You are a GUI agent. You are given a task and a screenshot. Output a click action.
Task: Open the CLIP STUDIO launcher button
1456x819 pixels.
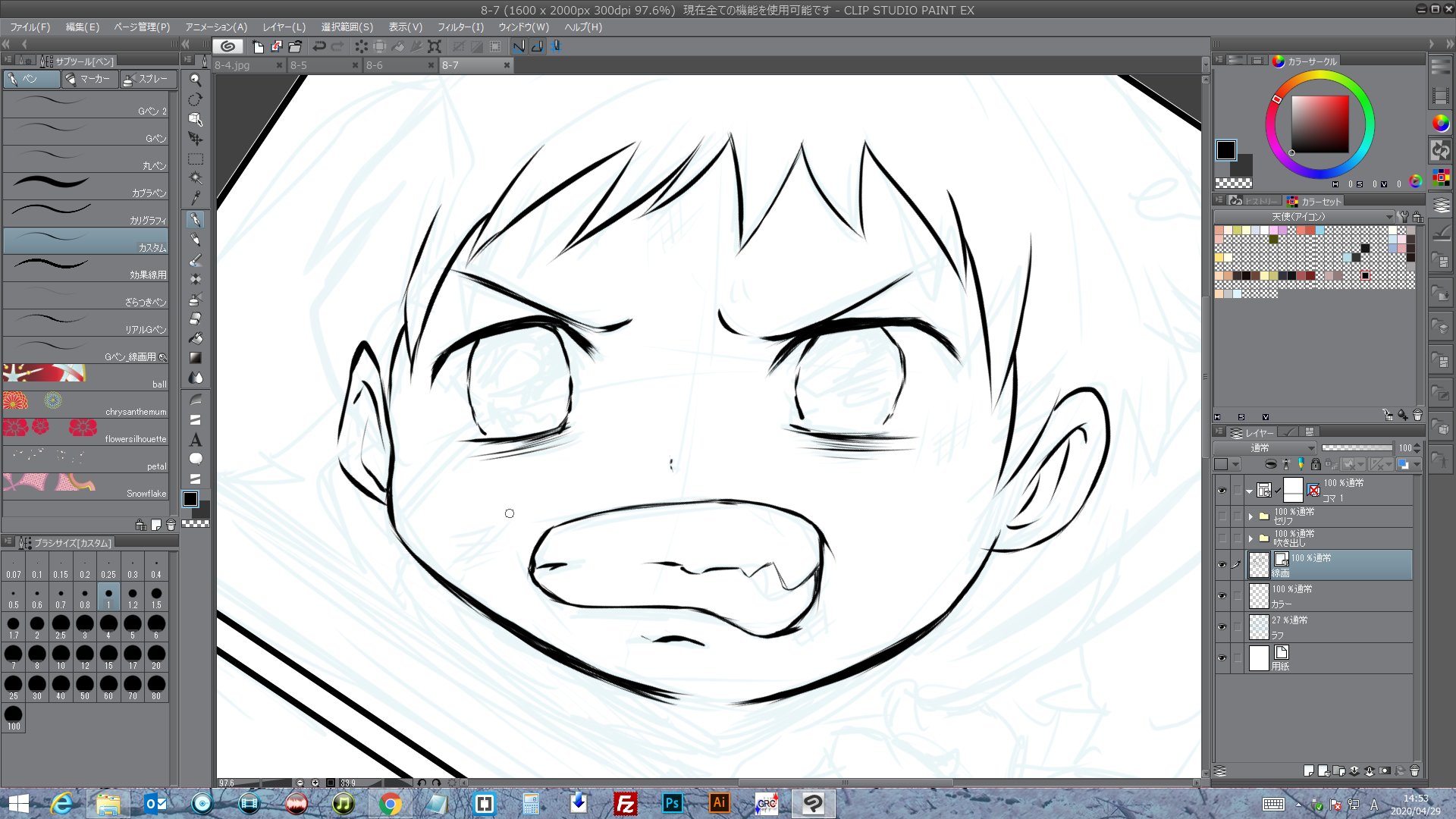[x=227, y=46]
